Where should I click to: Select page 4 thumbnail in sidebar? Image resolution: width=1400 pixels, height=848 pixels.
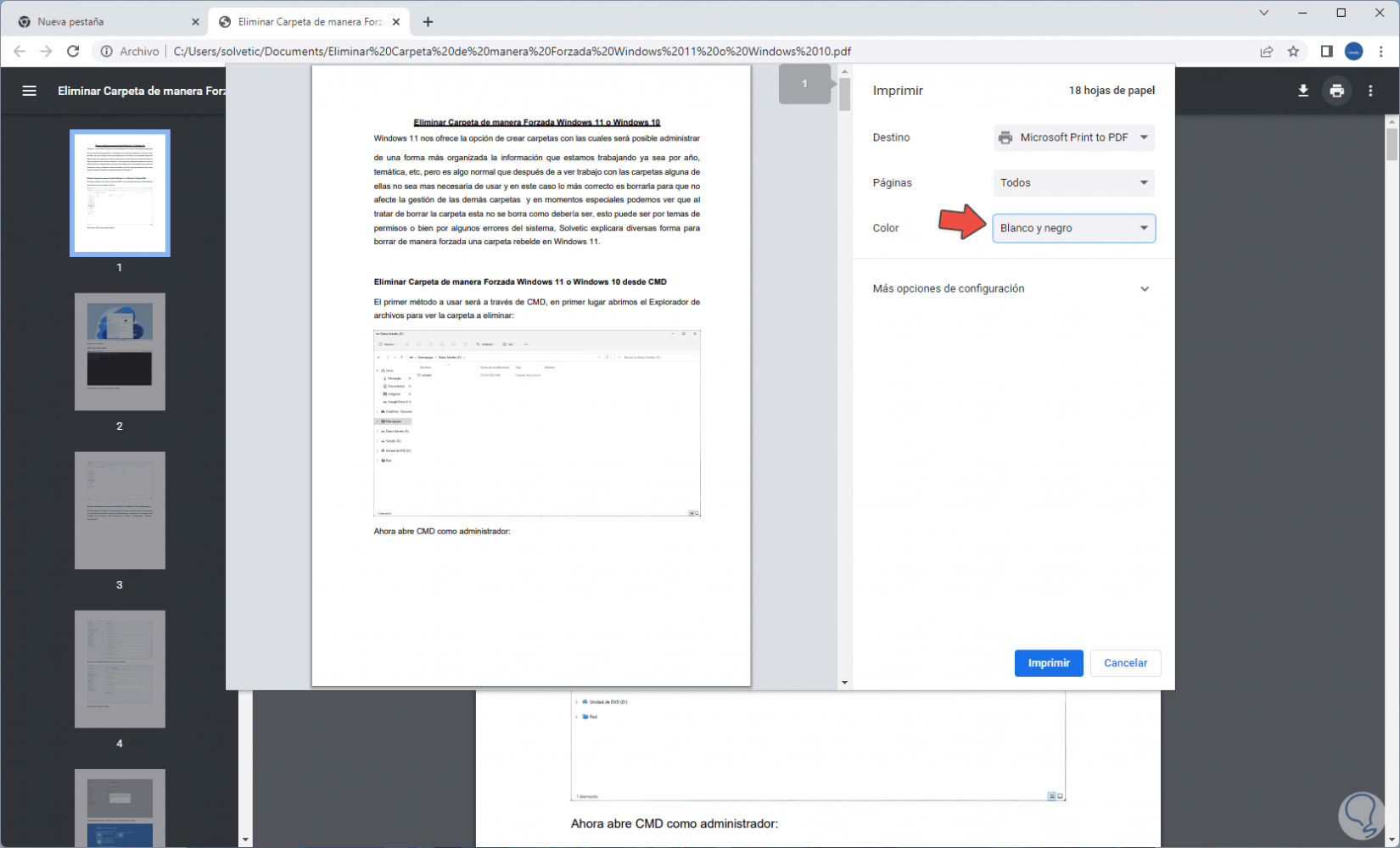120,669
